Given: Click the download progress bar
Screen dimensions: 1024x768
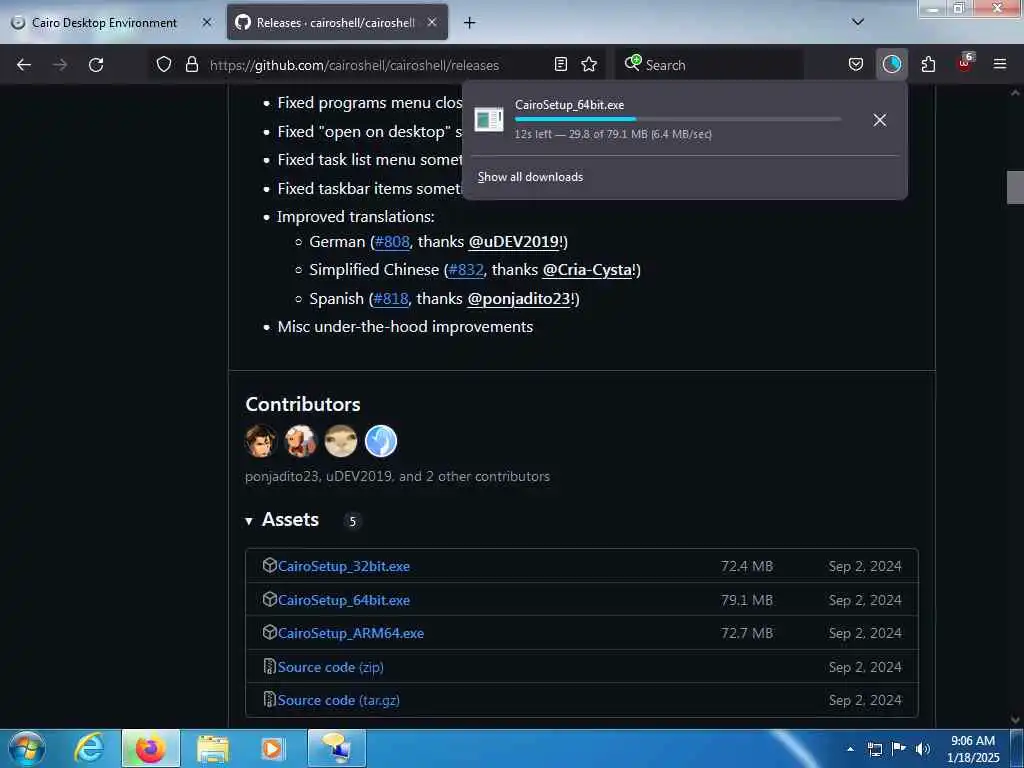Looking at the screenshot, I should (x=677, y=119).
